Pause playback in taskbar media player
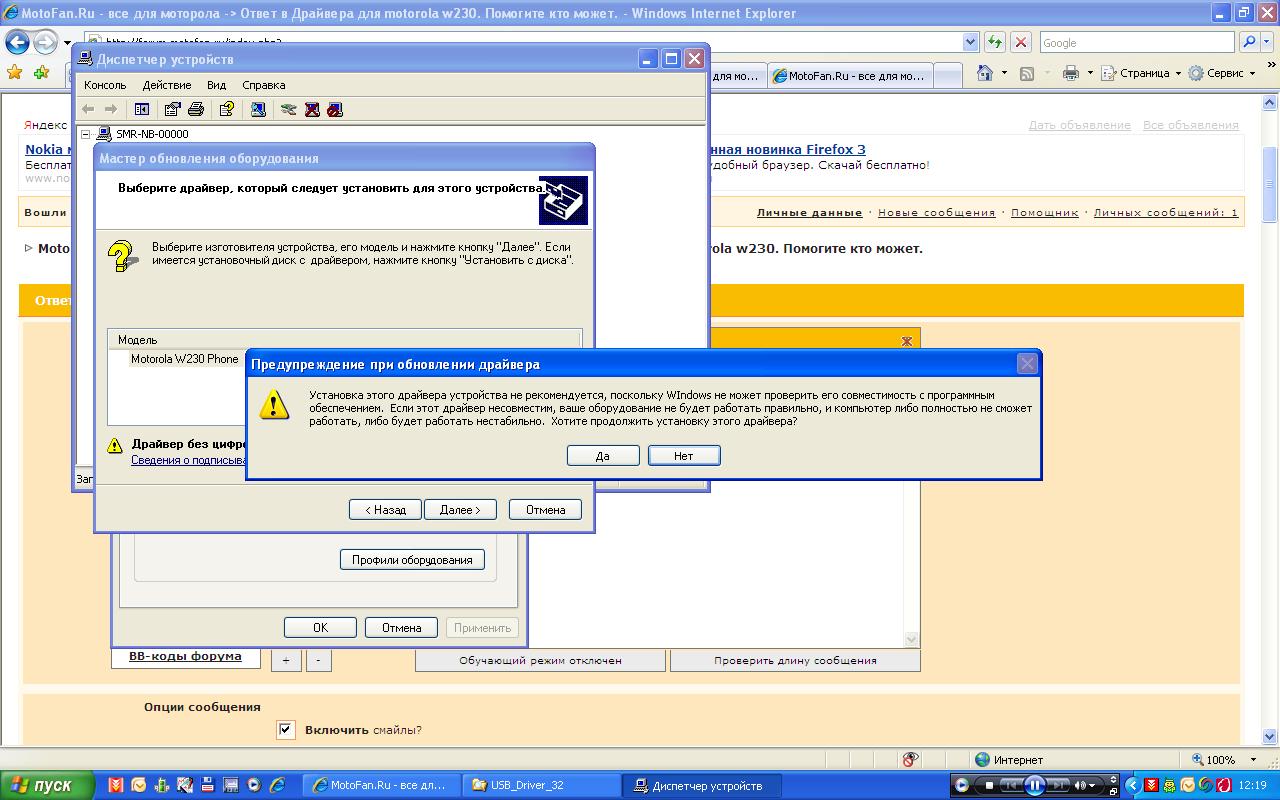 [x=1035, y=785]
